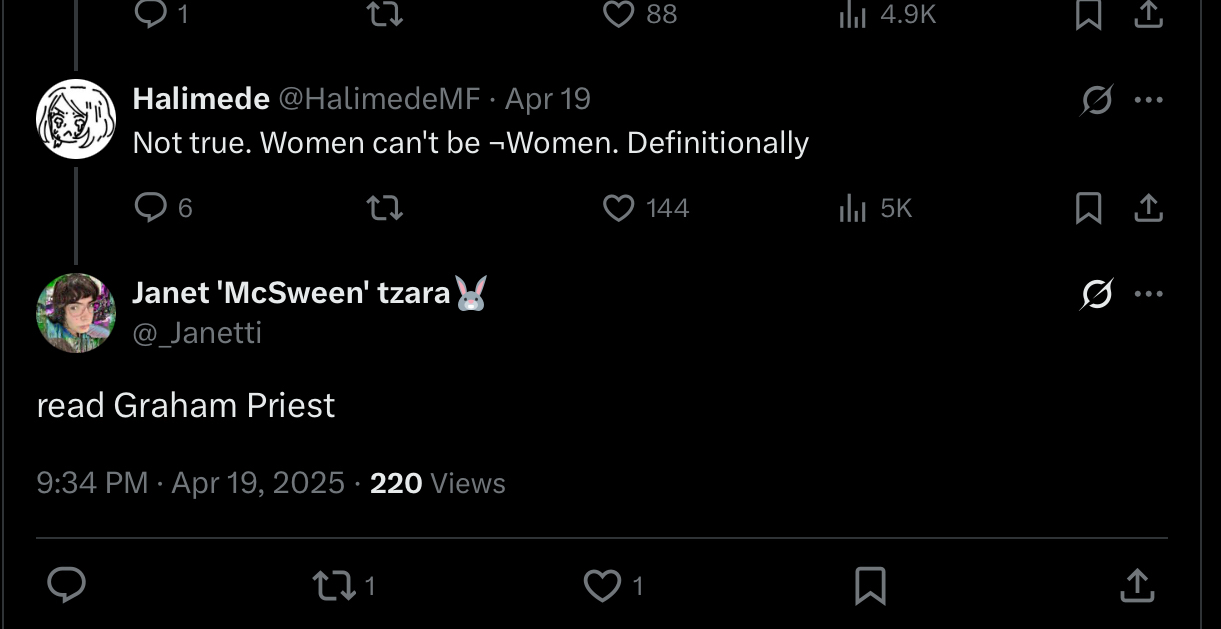Reply to Halimede's tweet
This screenshot has height=629, width=1221.
151,207
